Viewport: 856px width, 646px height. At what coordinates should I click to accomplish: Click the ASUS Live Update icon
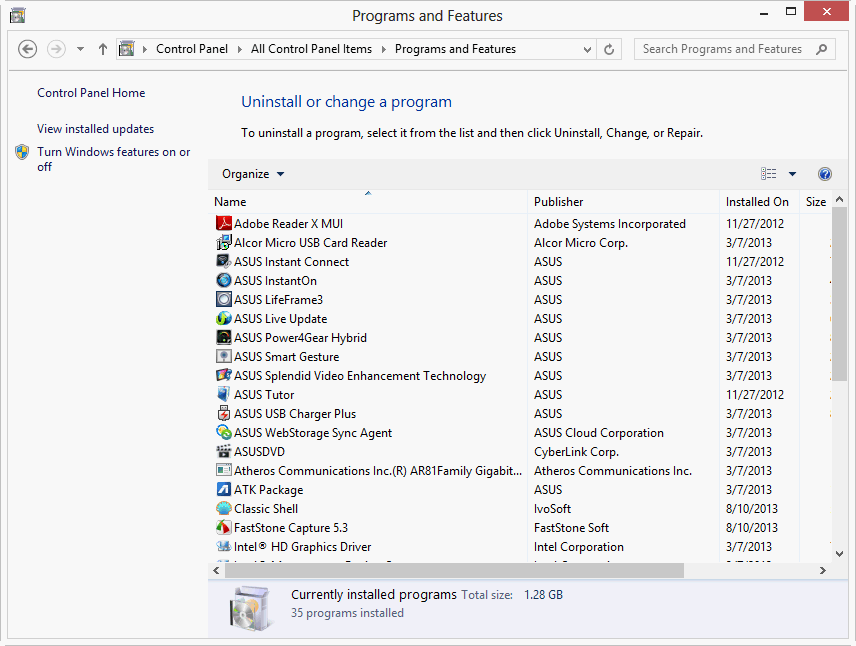pyautogui.click(x=224, y=318)
